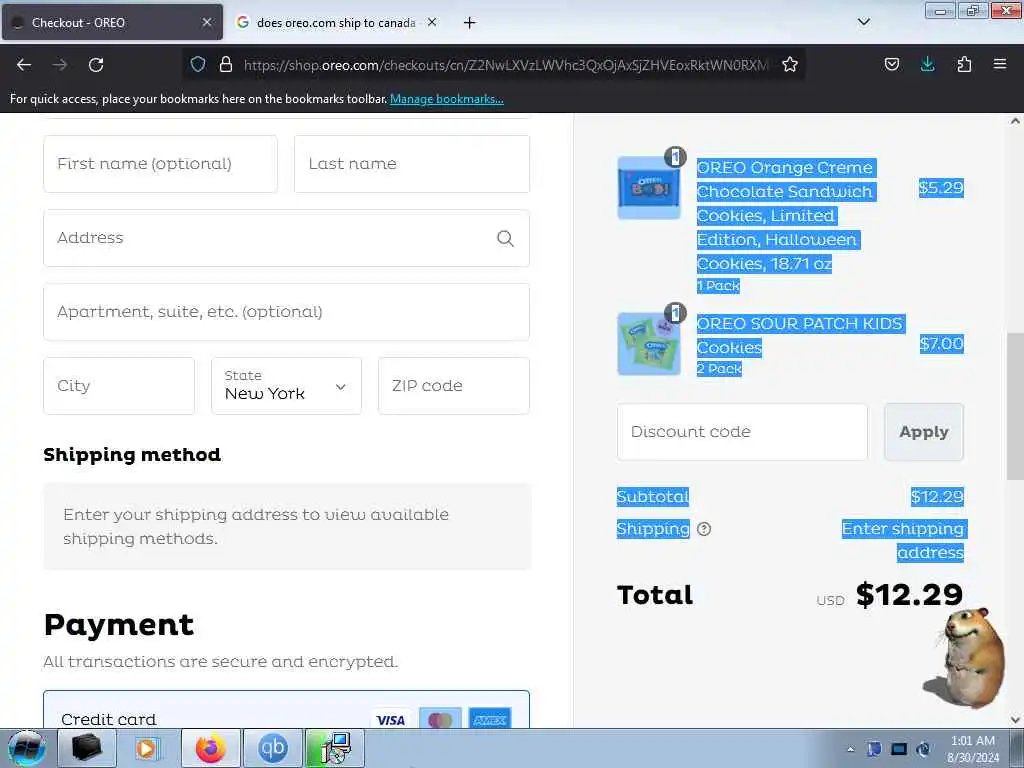The width and height of the screenshot is (1024, 768).
Task: Expand the list all tabs chevron
Action: click(x=863, y=22)
